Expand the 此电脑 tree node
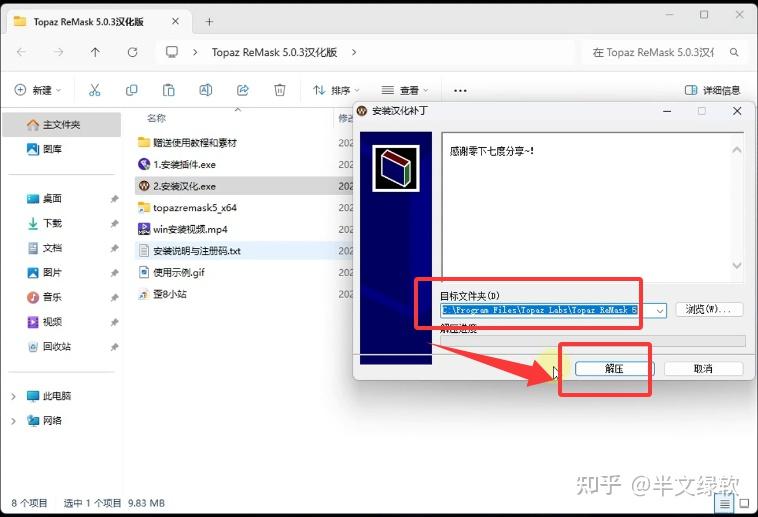Screen dimensions: 758x517 [x=14, y=396]
